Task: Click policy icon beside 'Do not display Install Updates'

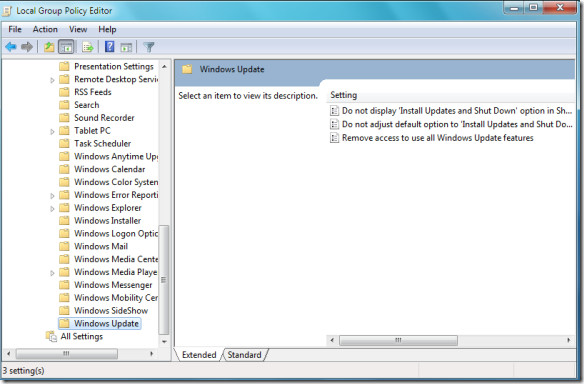Action: [x=334, y=111]
